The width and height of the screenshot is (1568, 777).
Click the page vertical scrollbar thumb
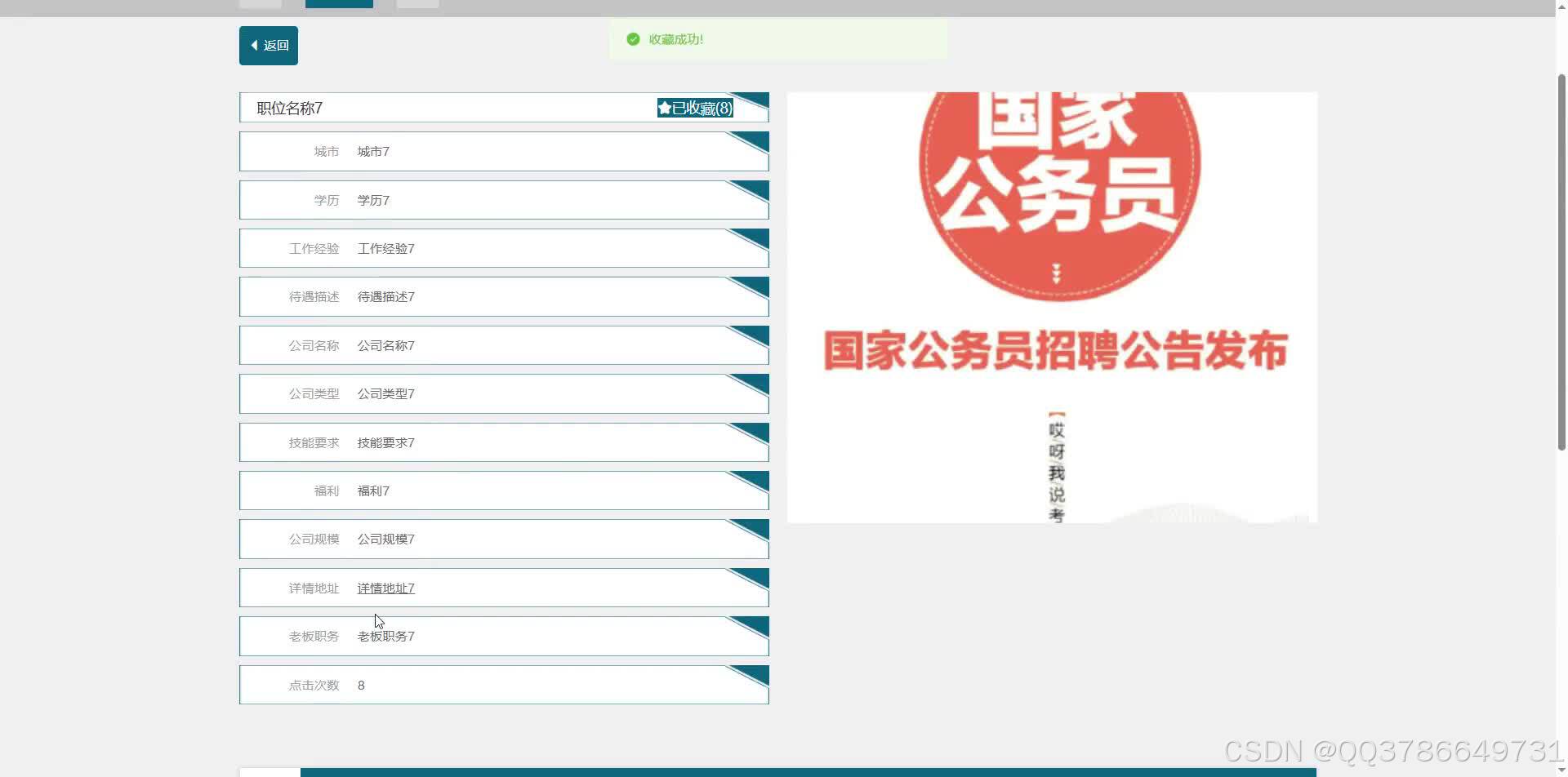click(1561, 261)
